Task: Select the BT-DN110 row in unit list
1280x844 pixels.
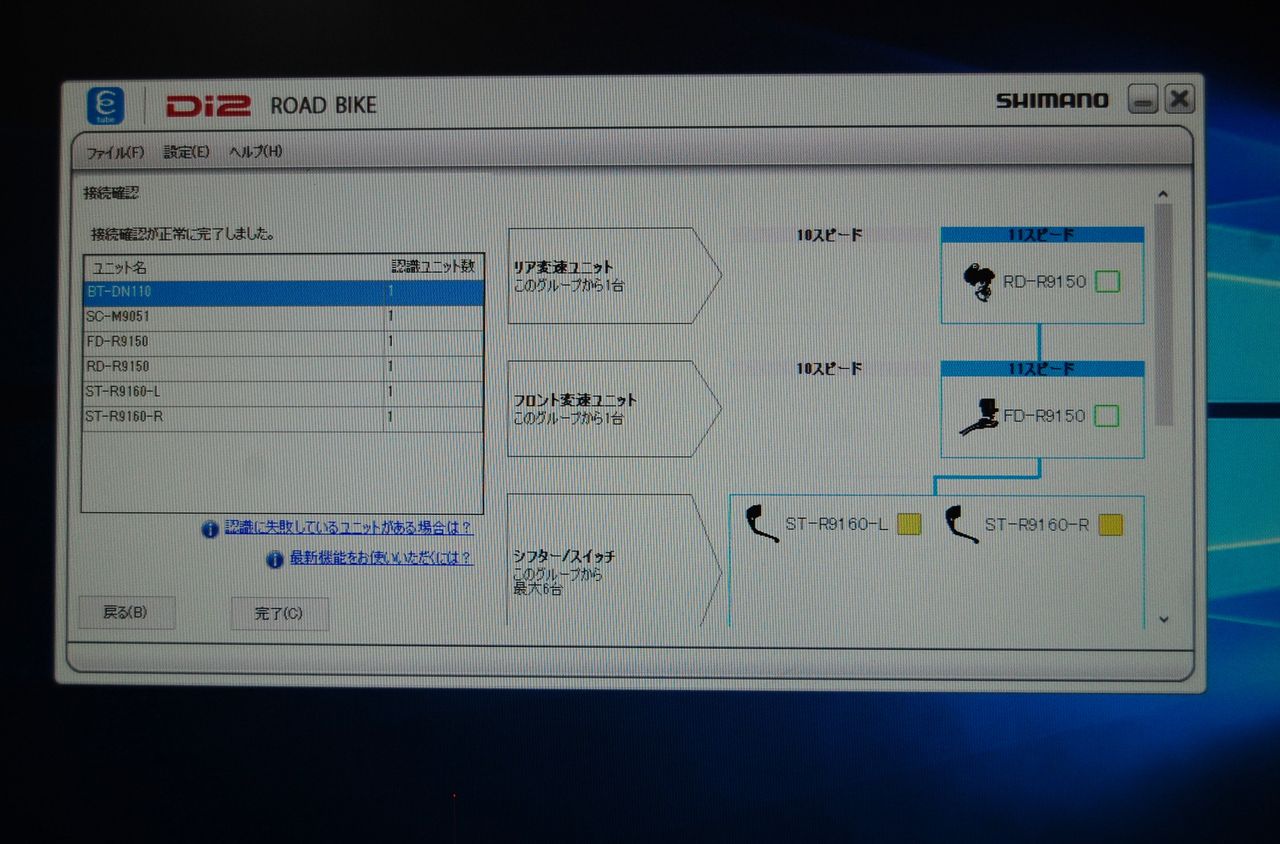Action: [x=283, y=293]
